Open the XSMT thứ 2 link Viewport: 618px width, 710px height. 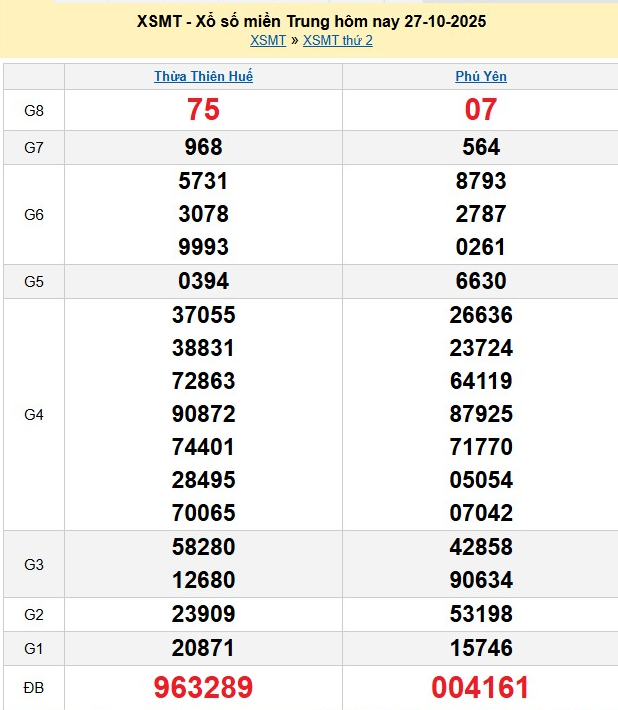pos(337,40)
